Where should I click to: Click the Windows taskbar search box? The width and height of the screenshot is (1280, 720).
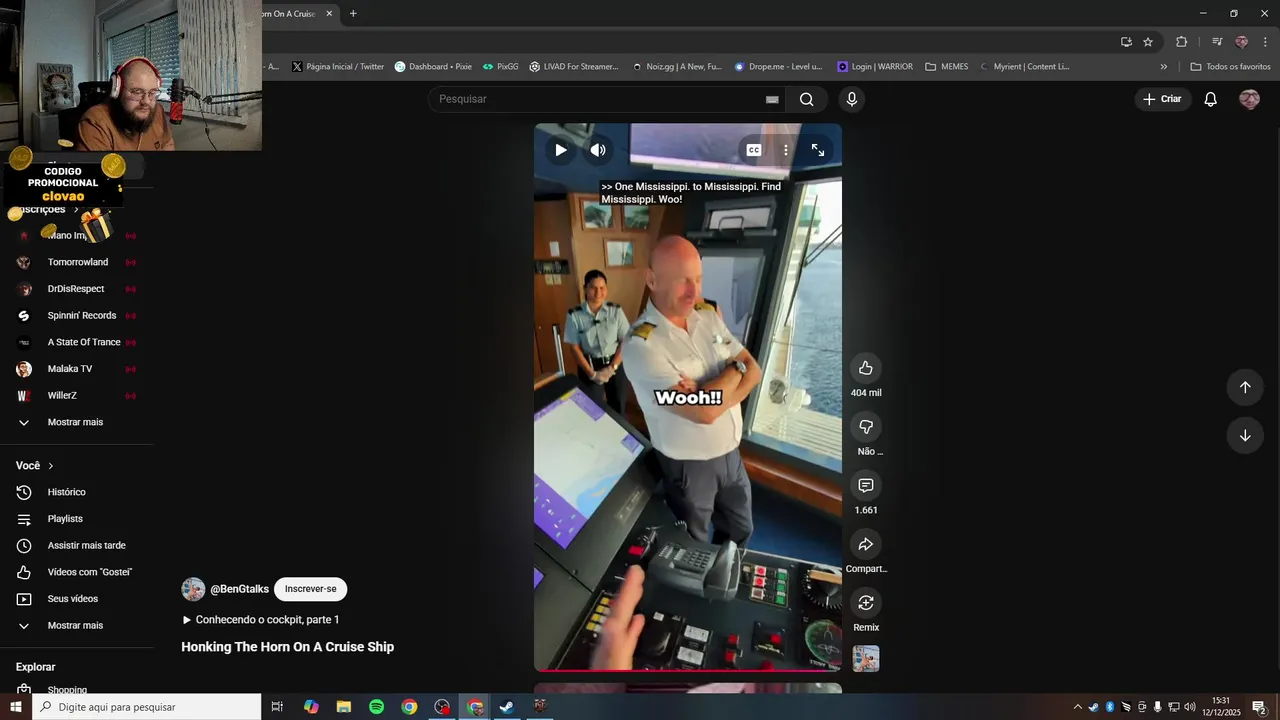pyautogui.click(x=146, y=707)
